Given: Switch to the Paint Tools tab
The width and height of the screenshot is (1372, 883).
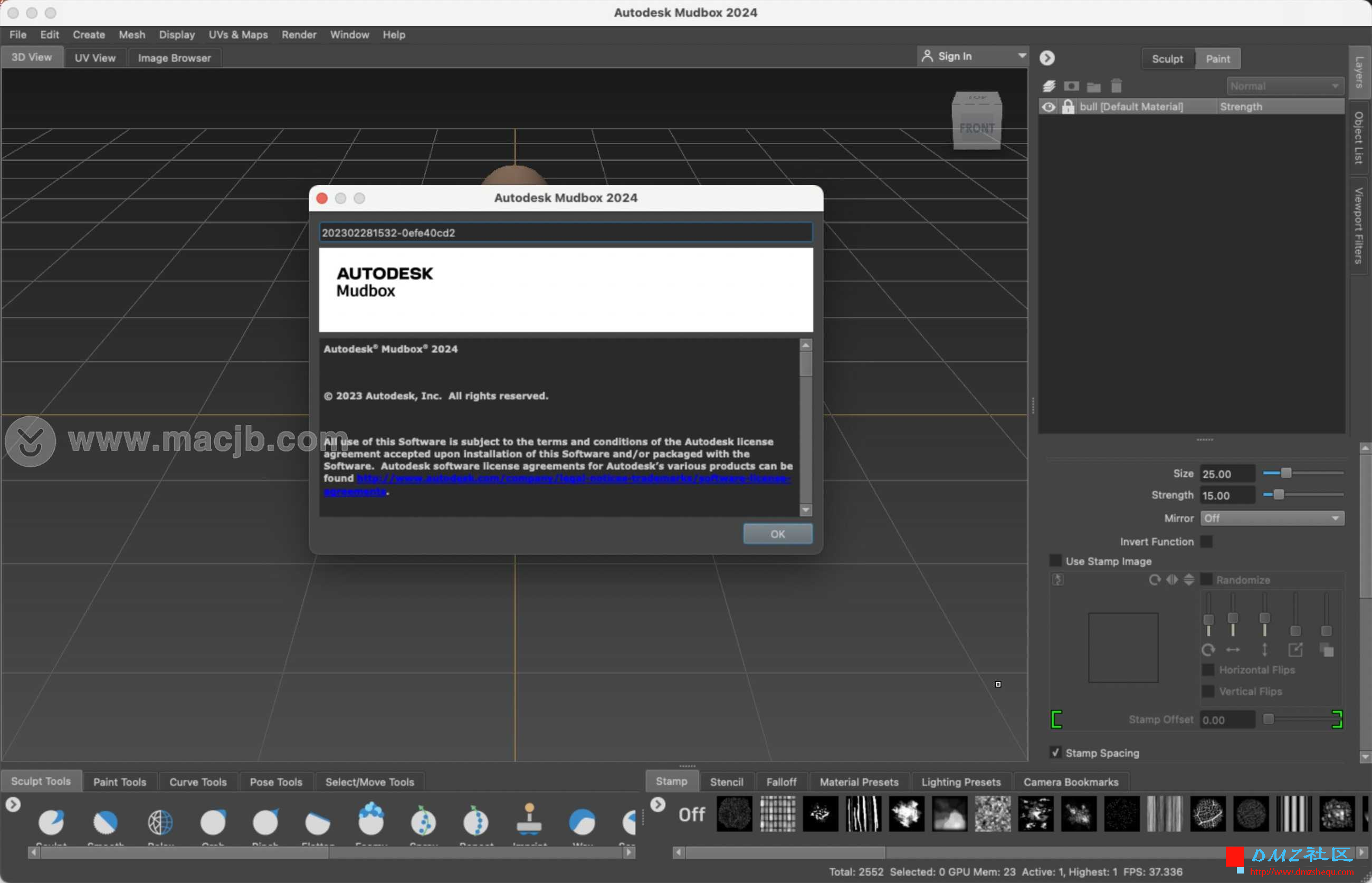Looking at the screenshot, I should click(120, 782).
